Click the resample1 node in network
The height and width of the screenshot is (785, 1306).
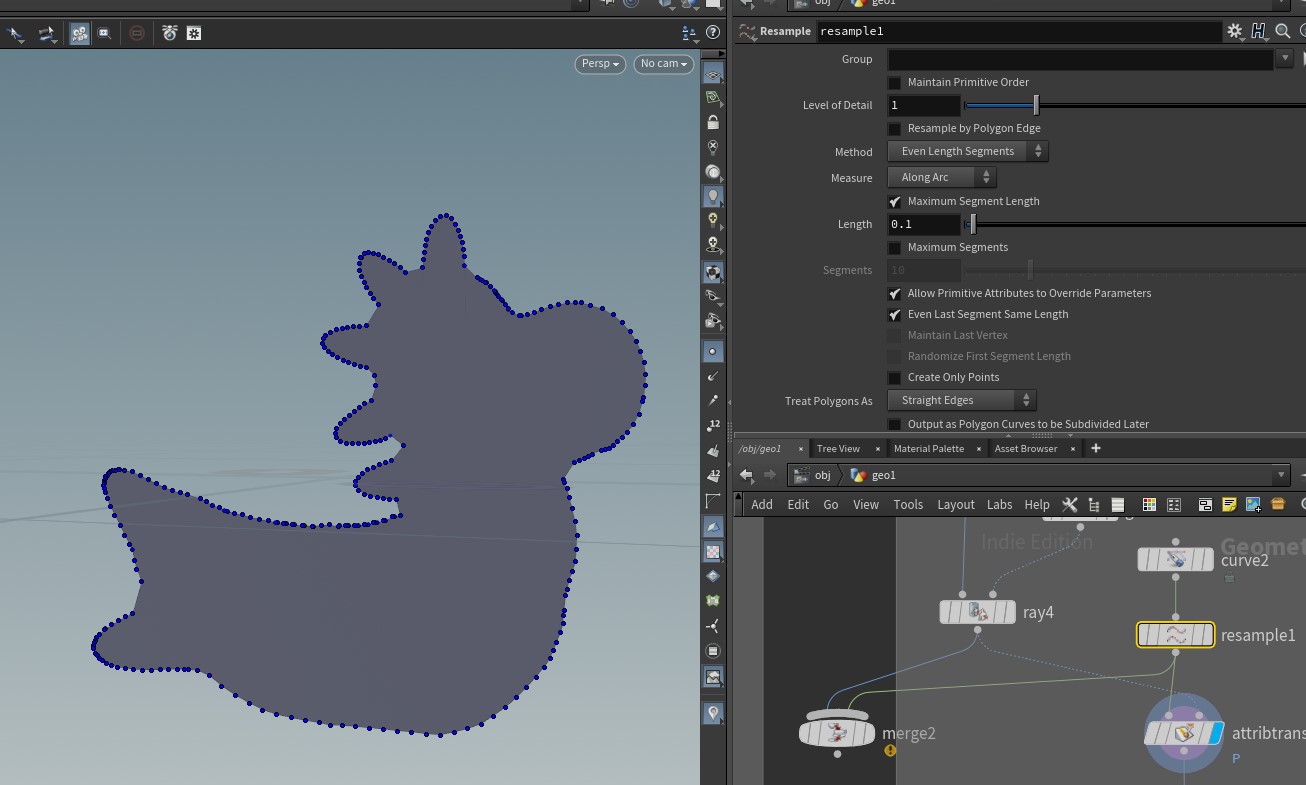click(x=1175, y=635)
